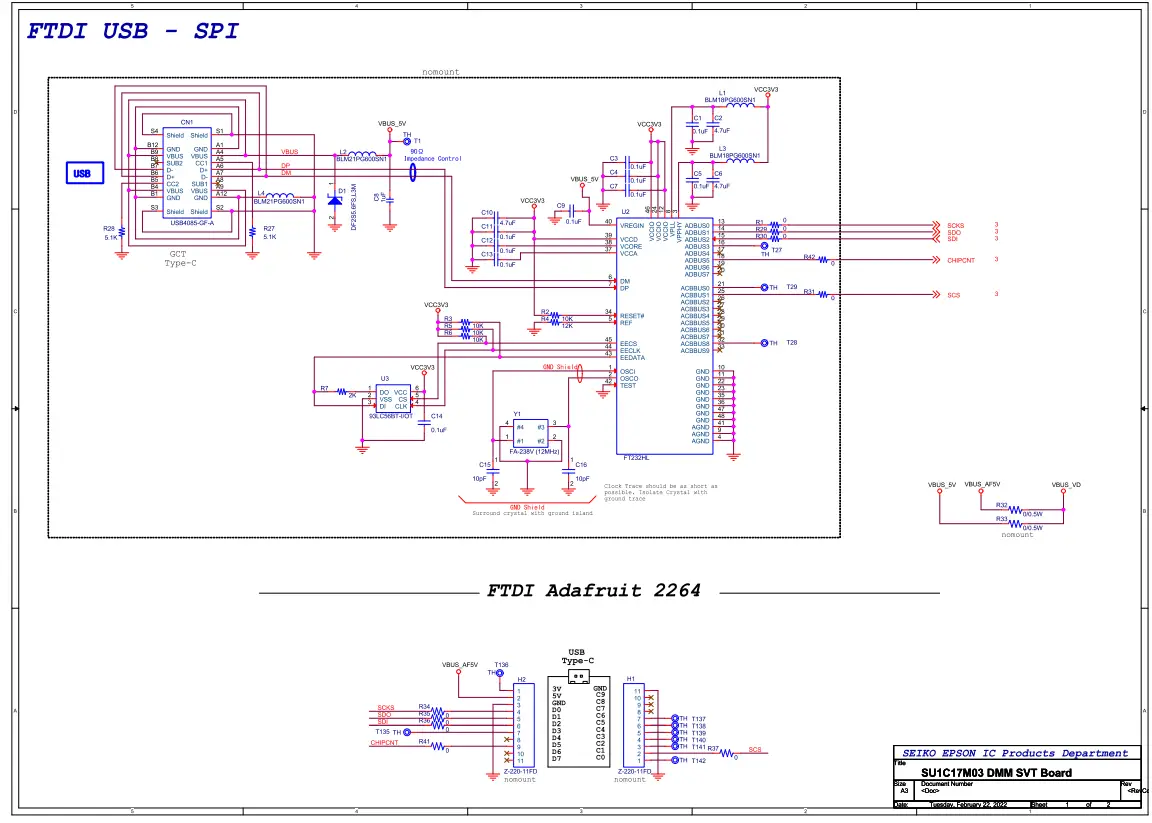This screenshot has height=823, width=1152.
Task: Select the FT232HL chip U2 symbol
Action: 664,336
